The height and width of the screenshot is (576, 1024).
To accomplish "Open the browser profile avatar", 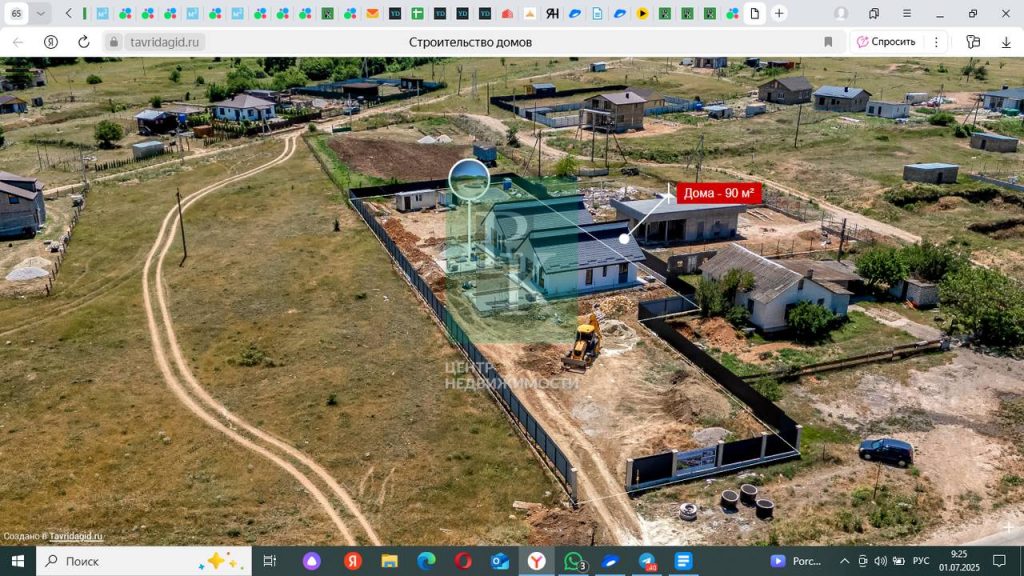I will 841,13.
